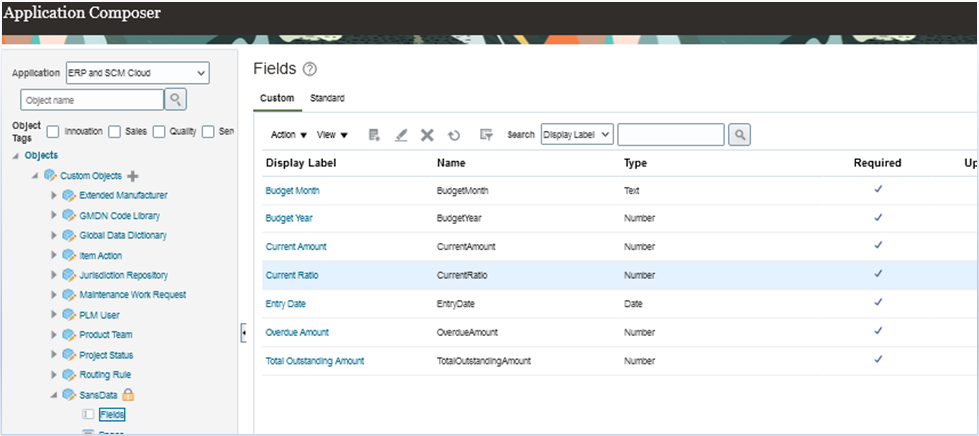Click the EntryDate name cell
979x436 pixels.
click(x=456, y=304)
